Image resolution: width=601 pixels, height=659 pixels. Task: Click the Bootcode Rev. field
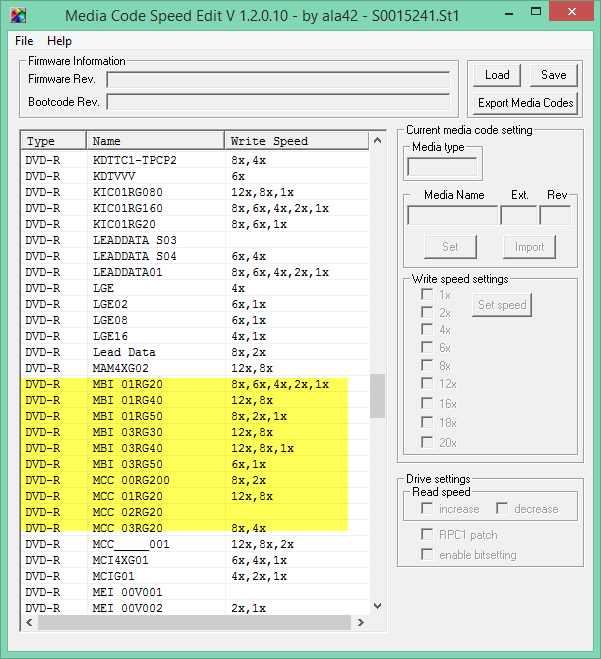[x=278, y=102]
